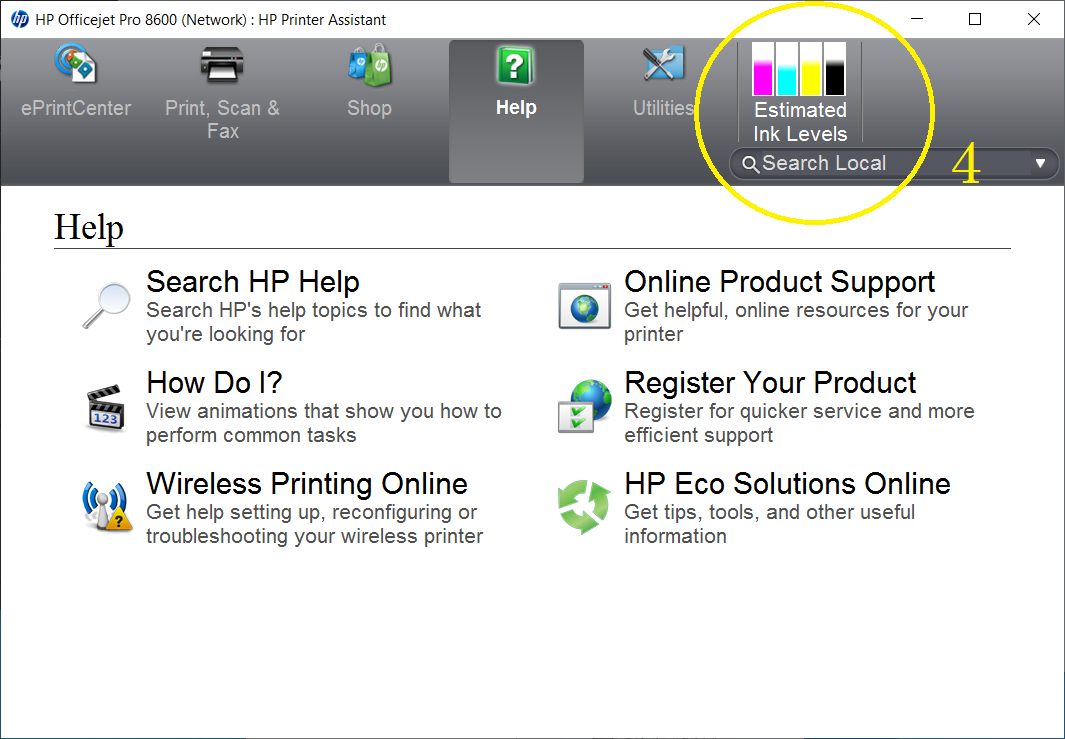This screenshot has width=1065, height=739.
Task: Click the text "Get tips, tools, and other useful"
Action: (x=770, y=511)
